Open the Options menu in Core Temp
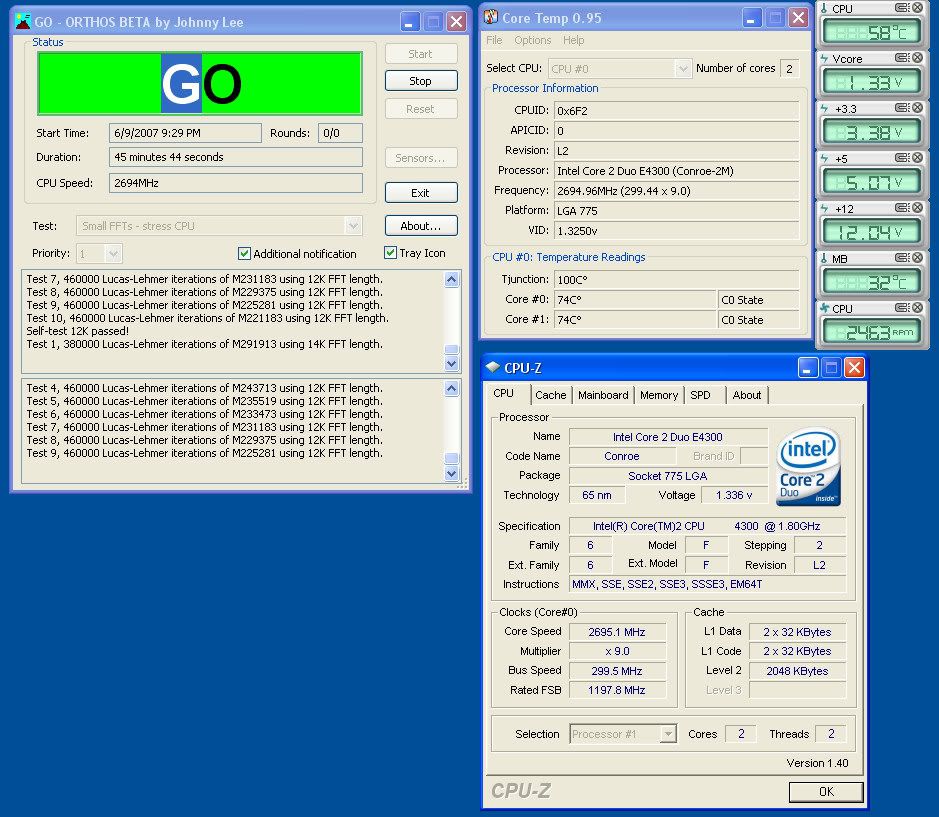Screen dimensions: 939x817 [532, 40]
